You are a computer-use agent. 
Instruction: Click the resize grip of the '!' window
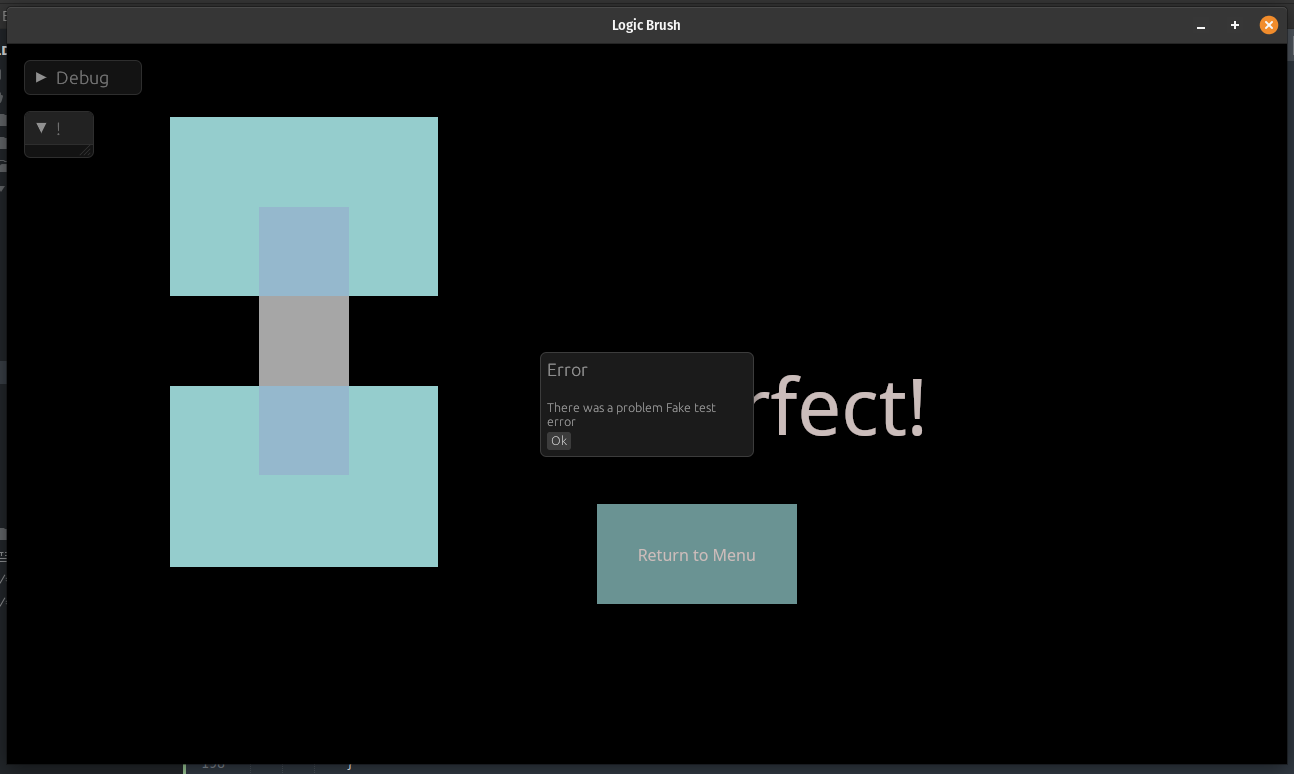pyautogui.click(x=86, y=151)
